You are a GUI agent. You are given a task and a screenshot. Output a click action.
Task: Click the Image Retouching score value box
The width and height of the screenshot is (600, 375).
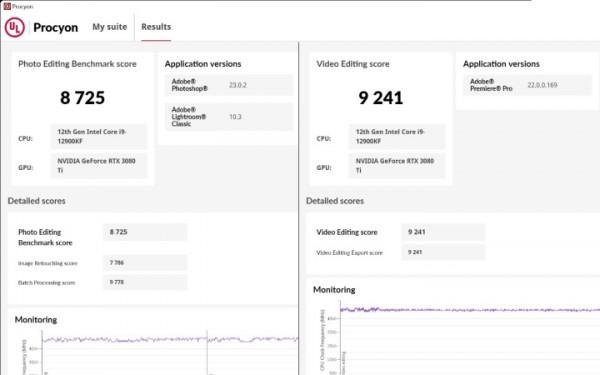(145, 262)
